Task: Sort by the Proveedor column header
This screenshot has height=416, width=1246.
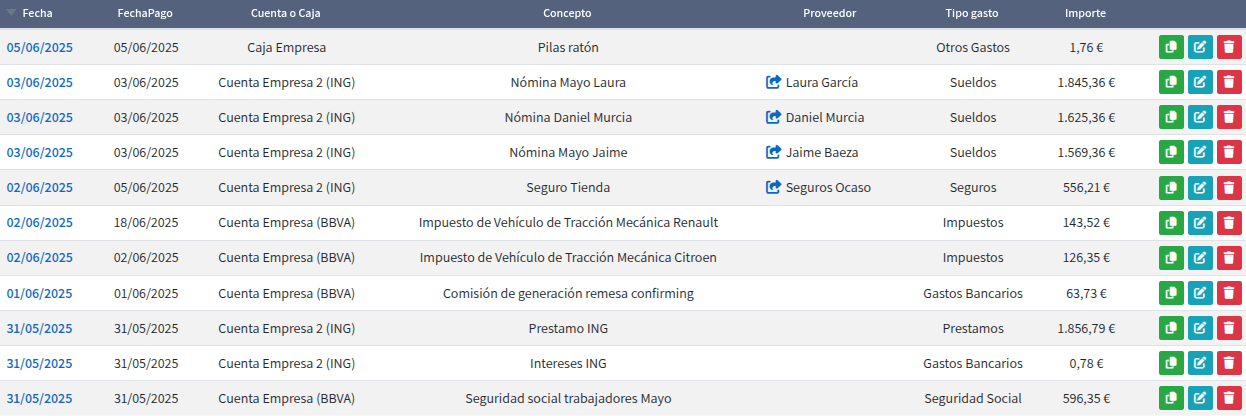Action: [x=829, y=14]
